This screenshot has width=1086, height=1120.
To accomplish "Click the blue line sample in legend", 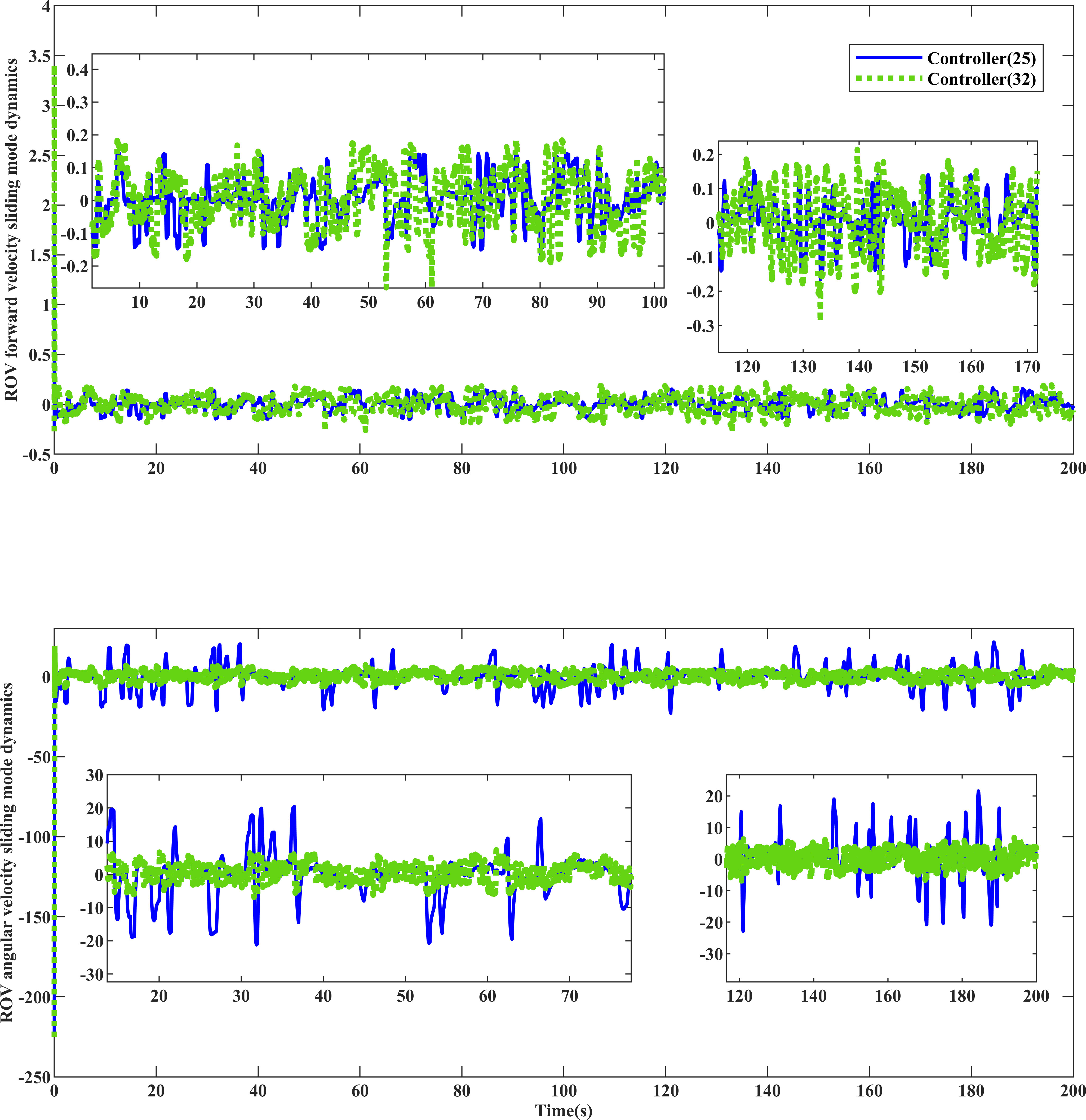I will point(889,58).
